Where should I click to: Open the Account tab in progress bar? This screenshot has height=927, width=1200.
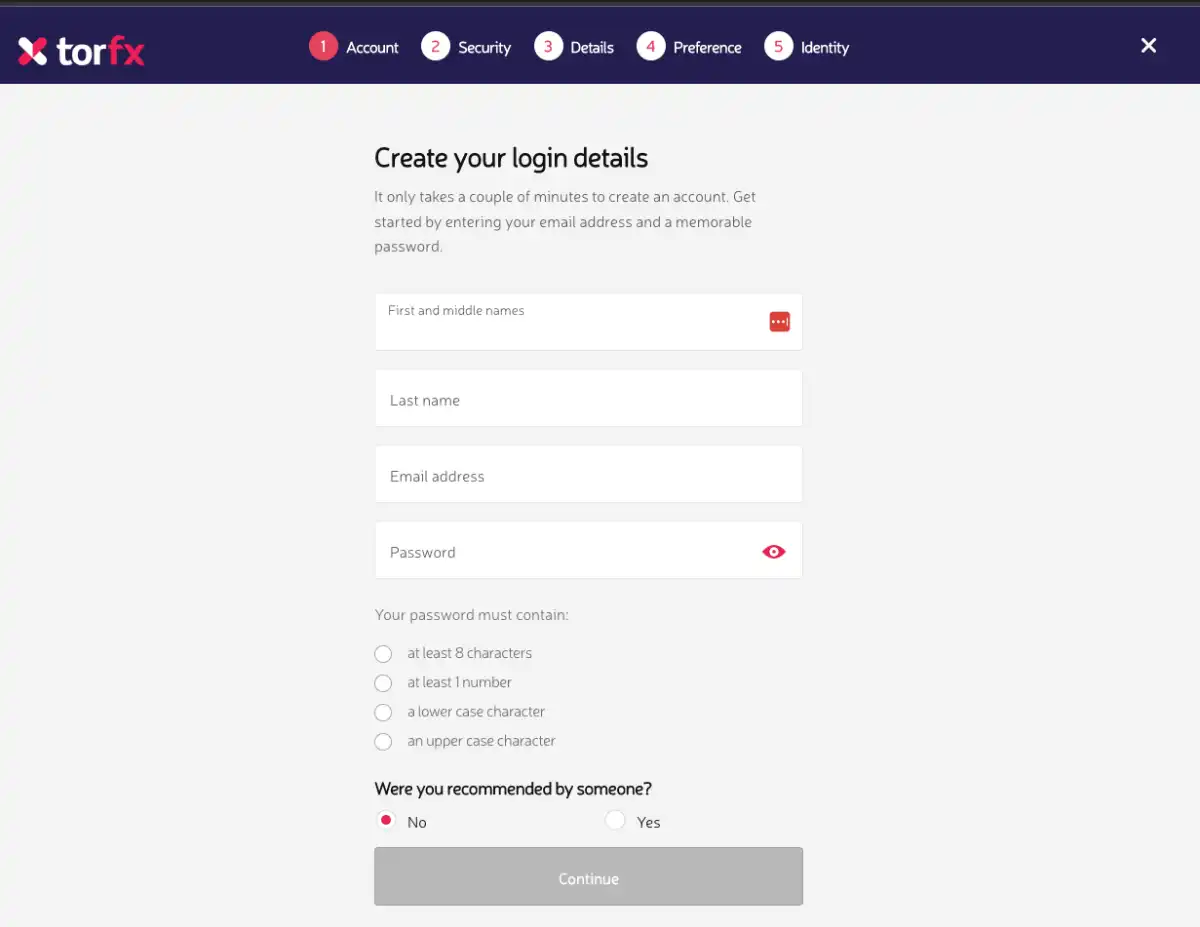tap(371, 46)
